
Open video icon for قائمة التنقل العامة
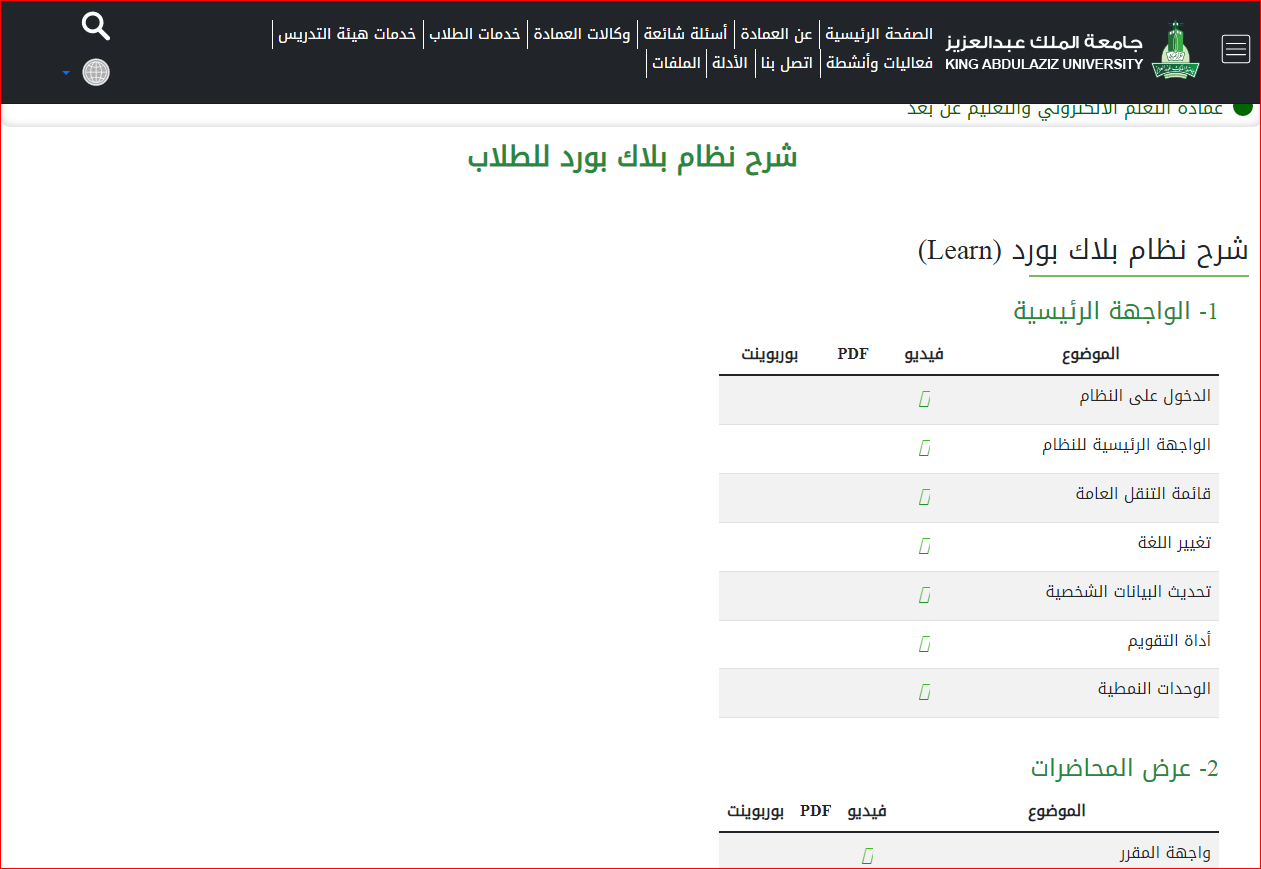(x=925, y=497)
